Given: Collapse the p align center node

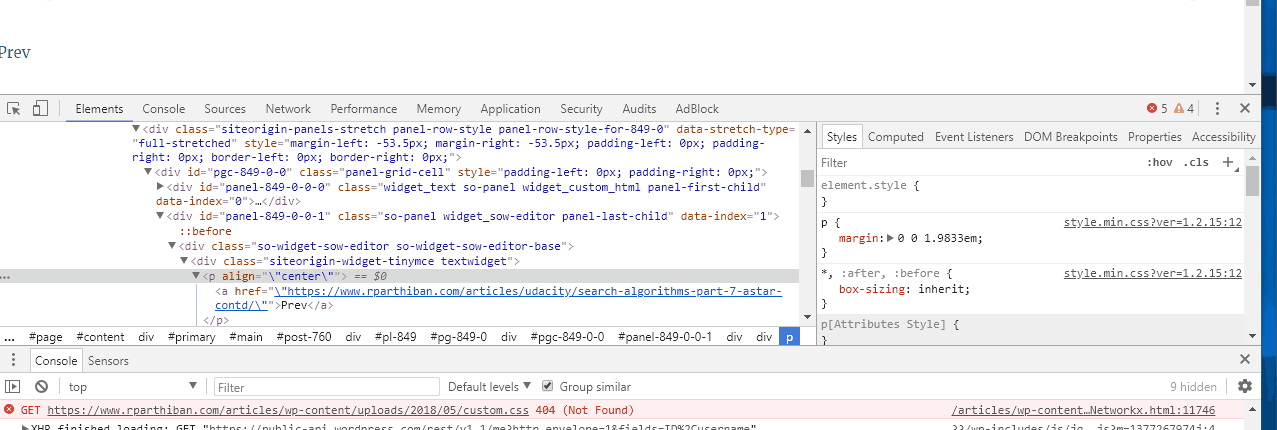Looking at the screenshot, I should pyautogui.click(x=196, y=276).
